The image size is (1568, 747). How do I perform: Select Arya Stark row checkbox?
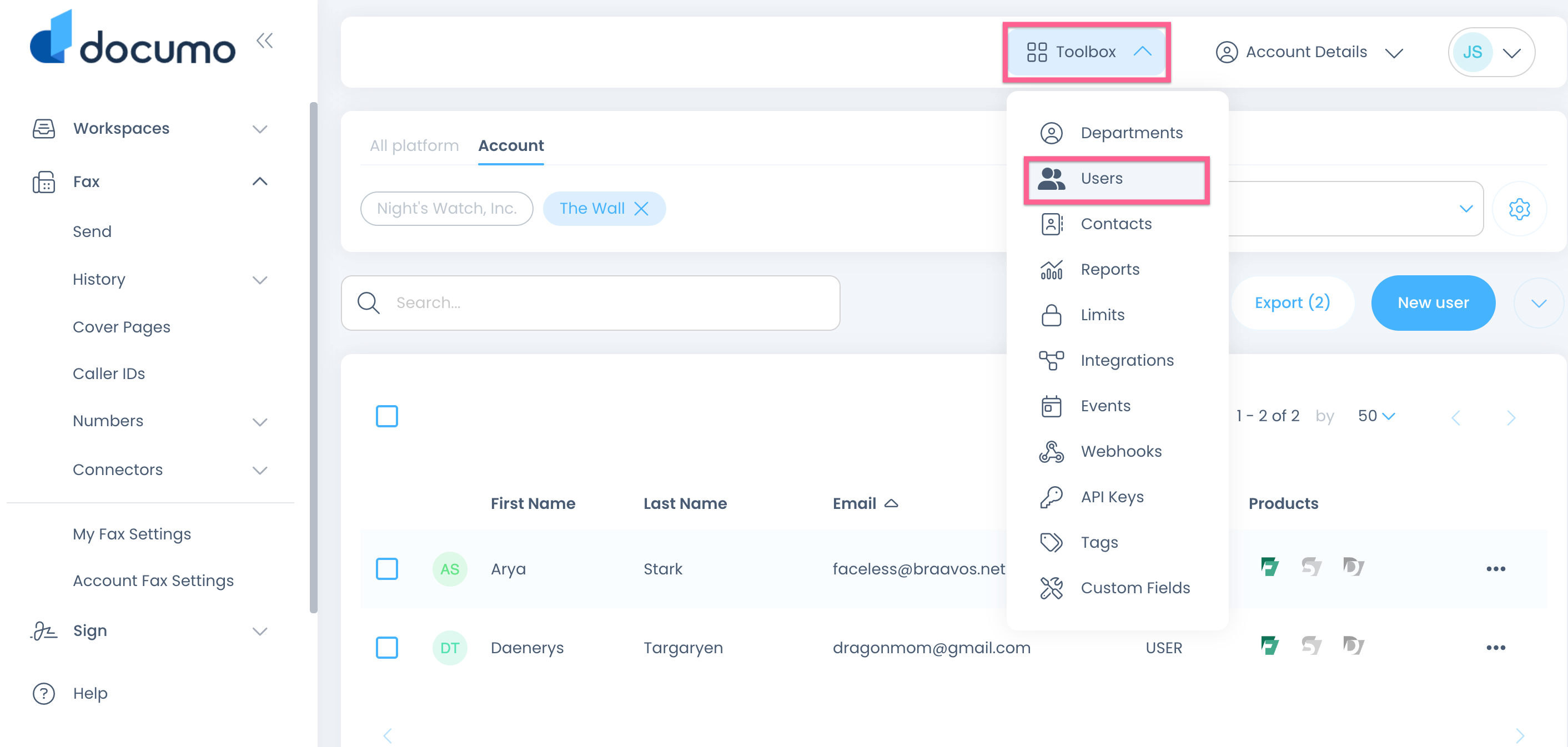coord(386,569)
